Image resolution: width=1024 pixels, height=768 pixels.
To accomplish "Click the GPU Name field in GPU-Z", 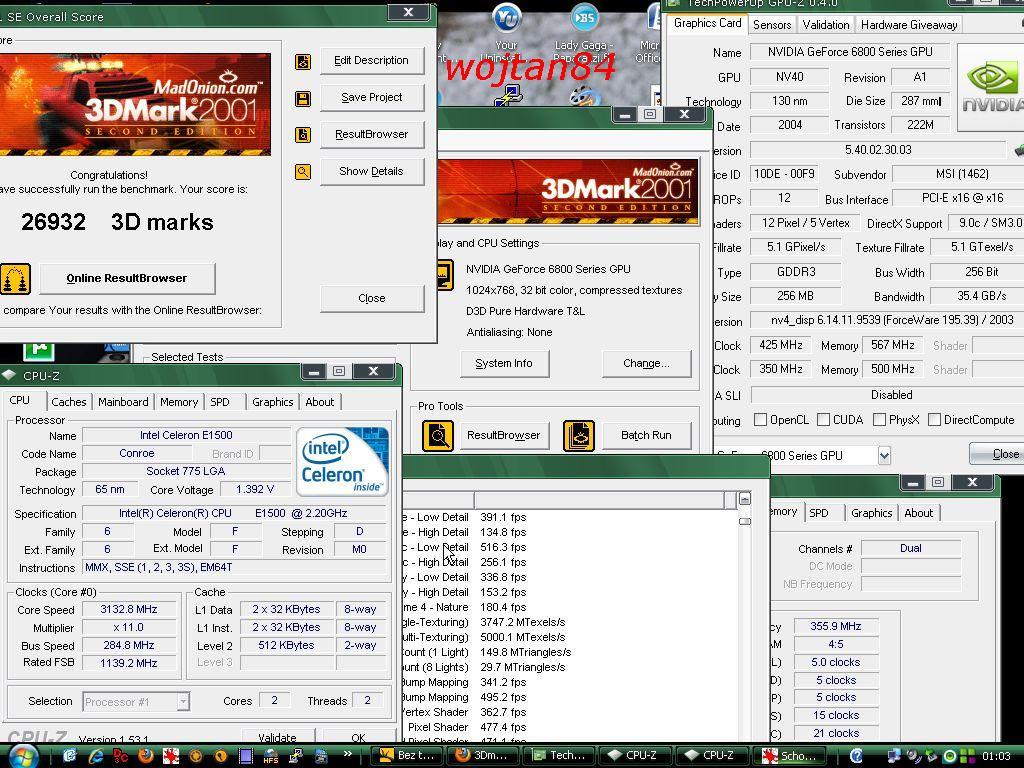I will pyautogui.click(x=850, y=52).
